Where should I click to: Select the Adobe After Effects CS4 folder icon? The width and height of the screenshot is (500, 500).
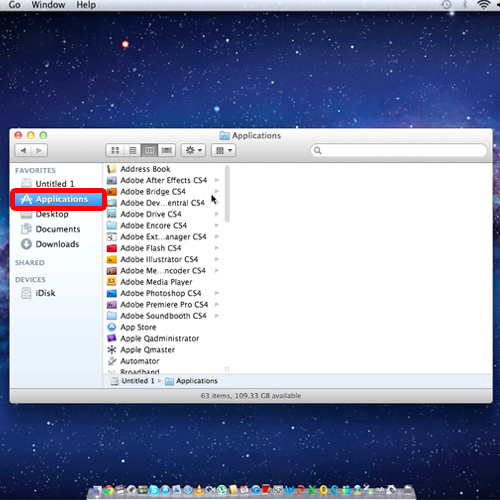[111, 180]
